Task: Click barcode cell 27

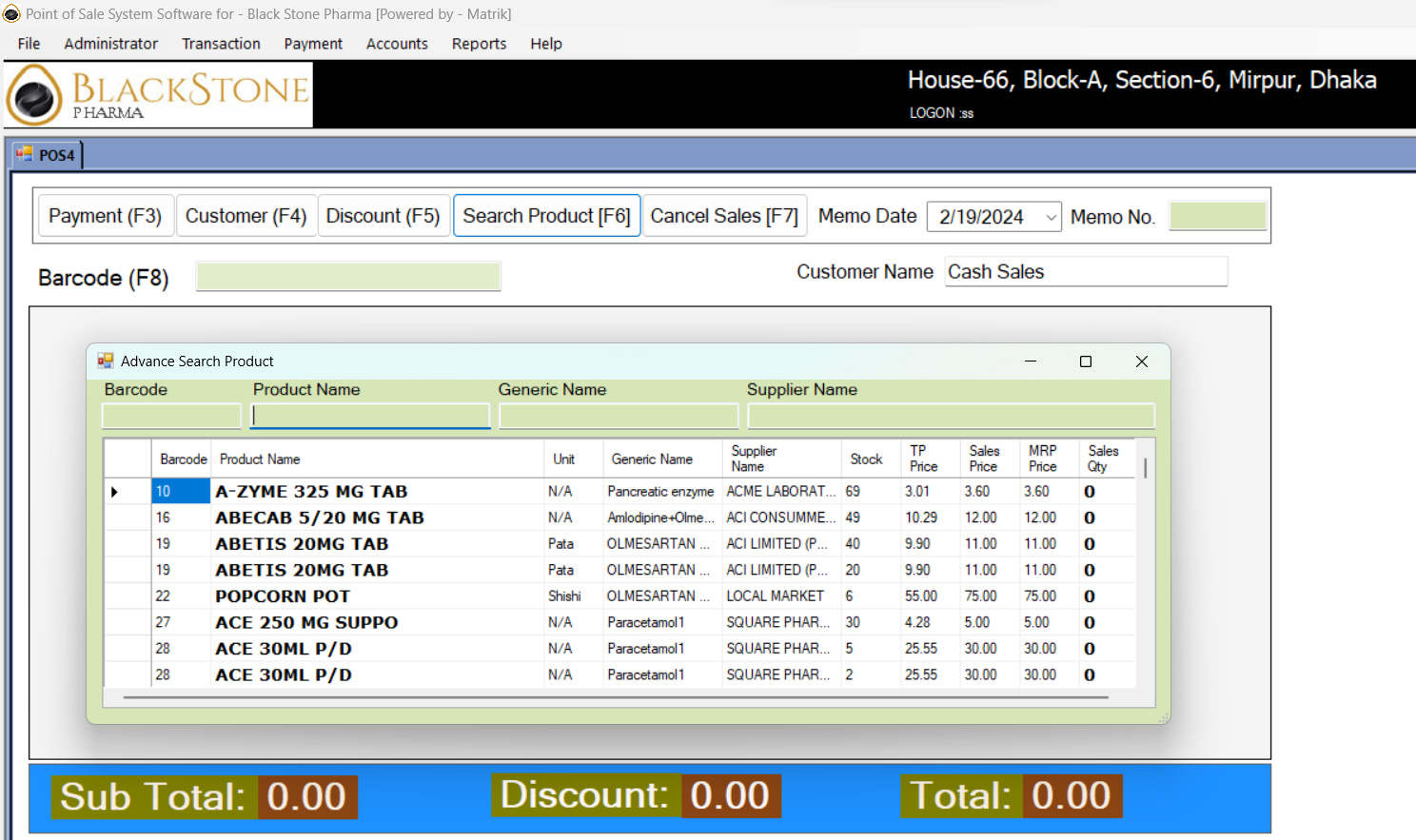Action: 181,622
